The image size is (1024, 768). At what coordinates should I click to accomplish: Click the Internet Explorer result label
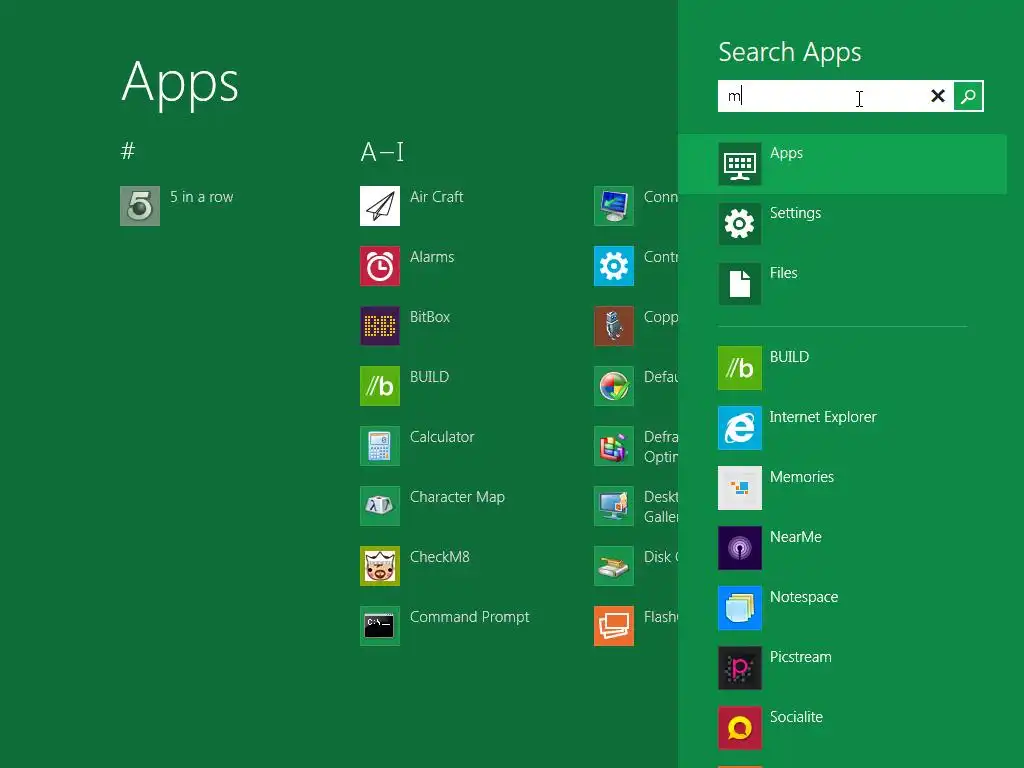pos(823,417)
